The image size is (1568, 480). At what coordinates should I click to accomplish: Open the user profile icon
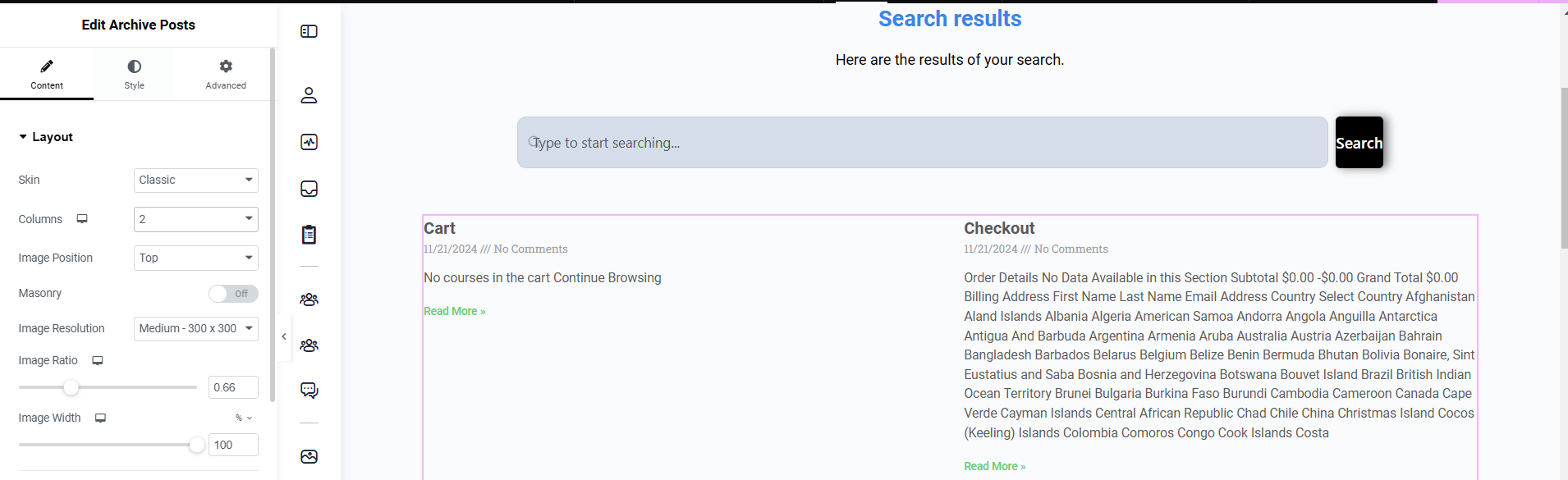tap(309, 95)
